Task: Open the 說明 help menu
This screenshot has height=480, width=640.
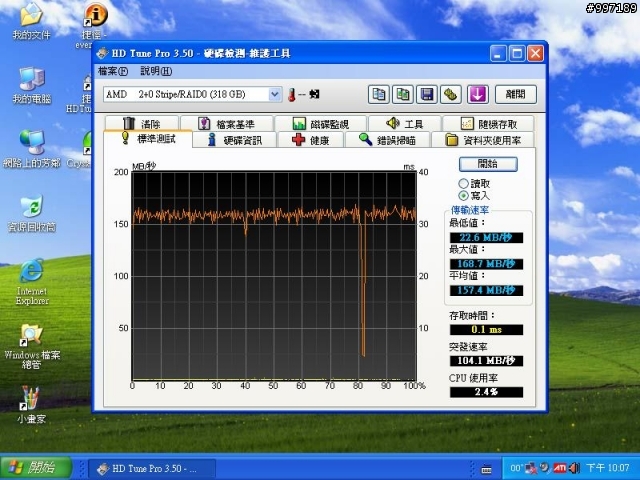Action: (156, 71)
